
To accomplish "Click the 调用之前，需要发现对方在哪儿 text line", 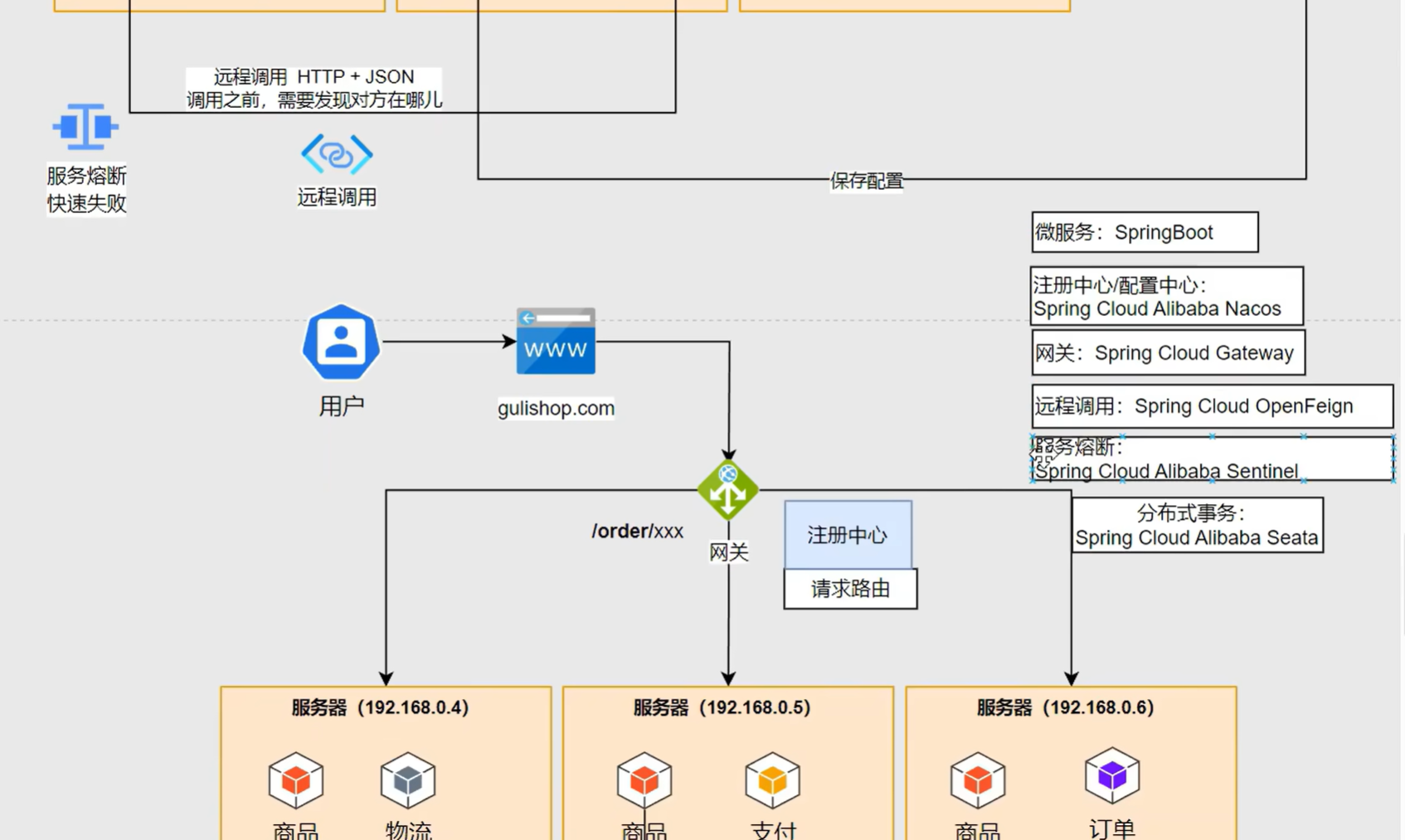I will (314, 100).
